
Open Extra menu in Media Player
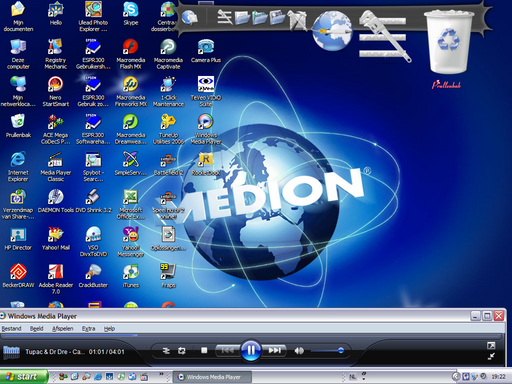88,328
